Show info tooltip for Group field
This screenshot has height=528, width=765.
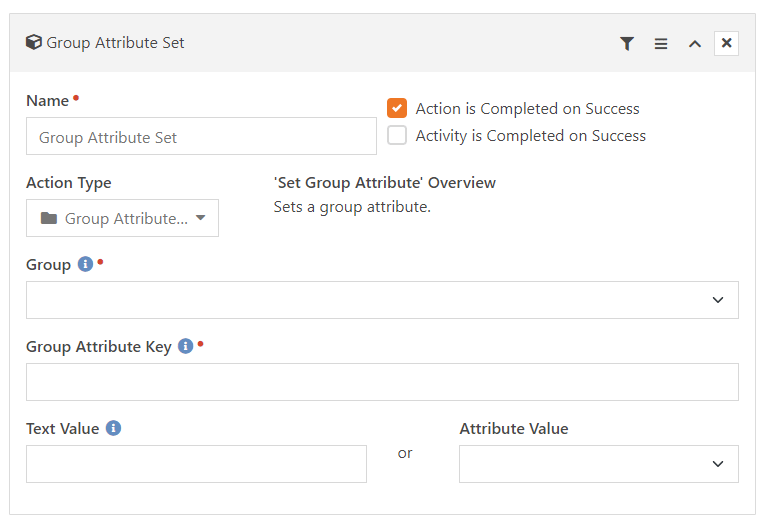click(x=85, y=264)
